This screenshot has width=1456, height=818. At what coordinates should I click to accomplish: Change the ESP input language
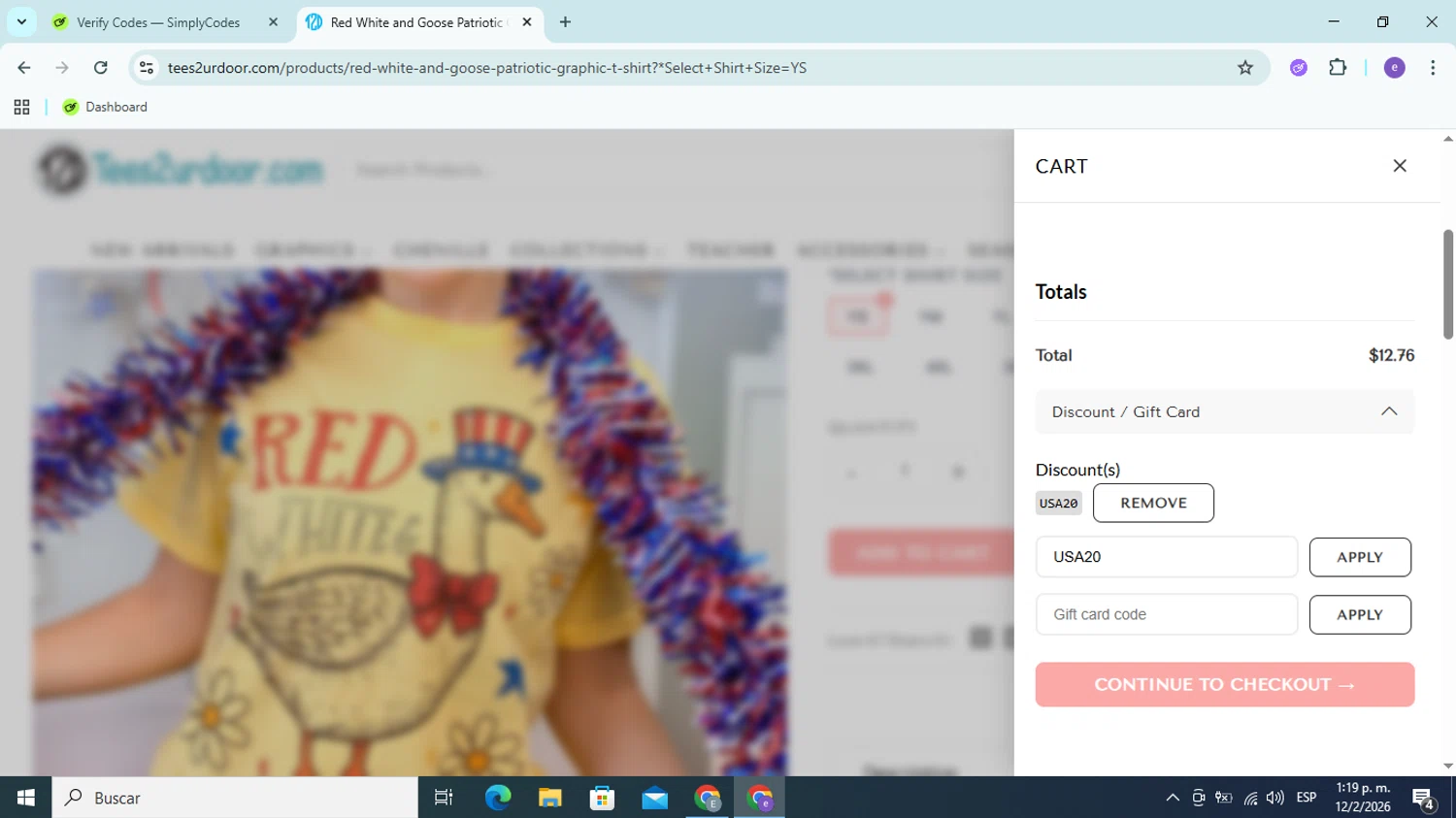pos(1307,798)
